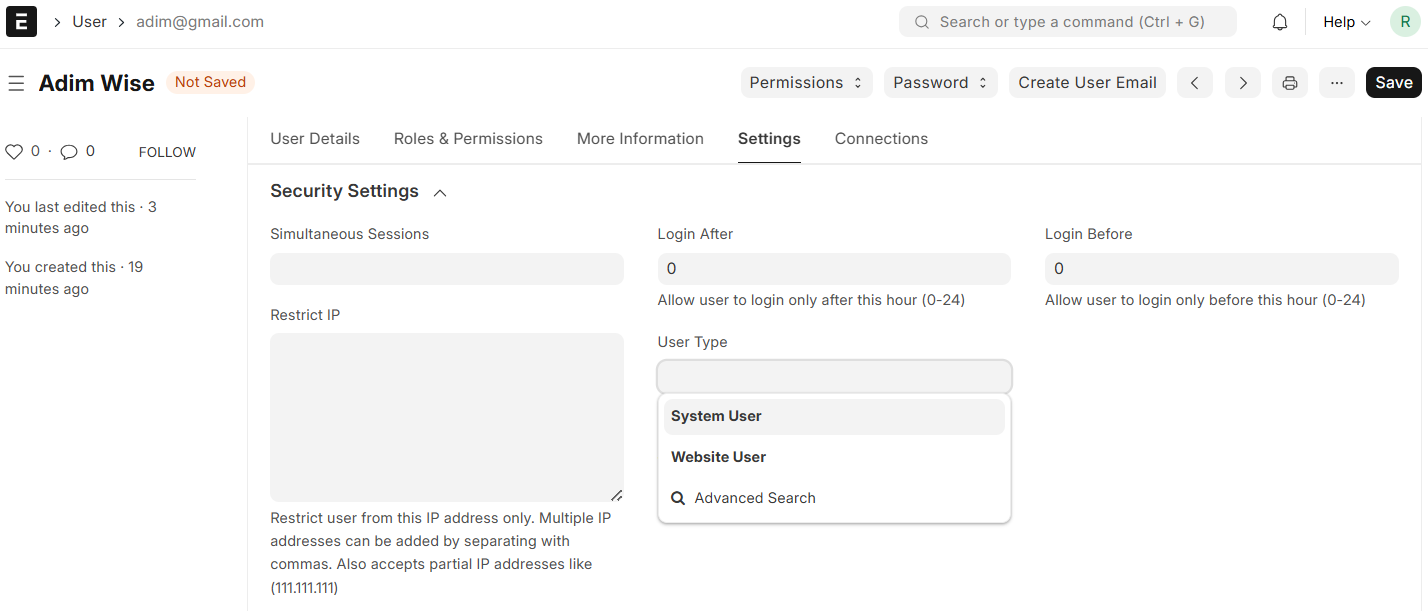This screenshot has width=1428, height=611.
Task: Toggle the sidebar hamburger menu icon
Action: pos(16,83)
